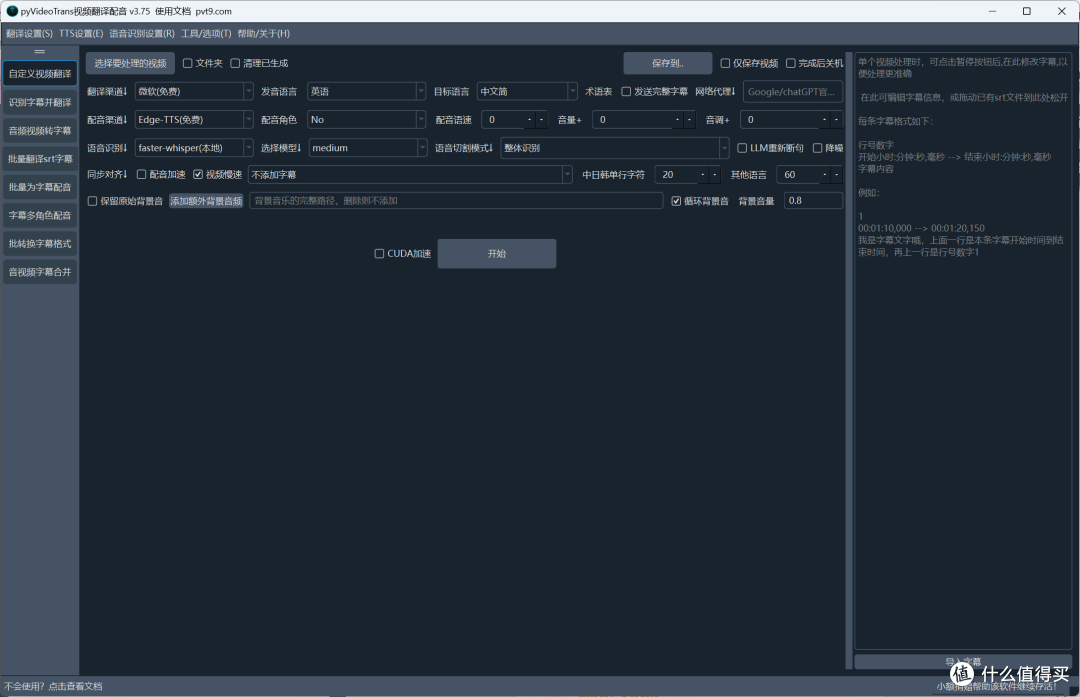Open the 语音识别设置(R) menu
This screenshot has height=697, width=1080.
[142, 33]
